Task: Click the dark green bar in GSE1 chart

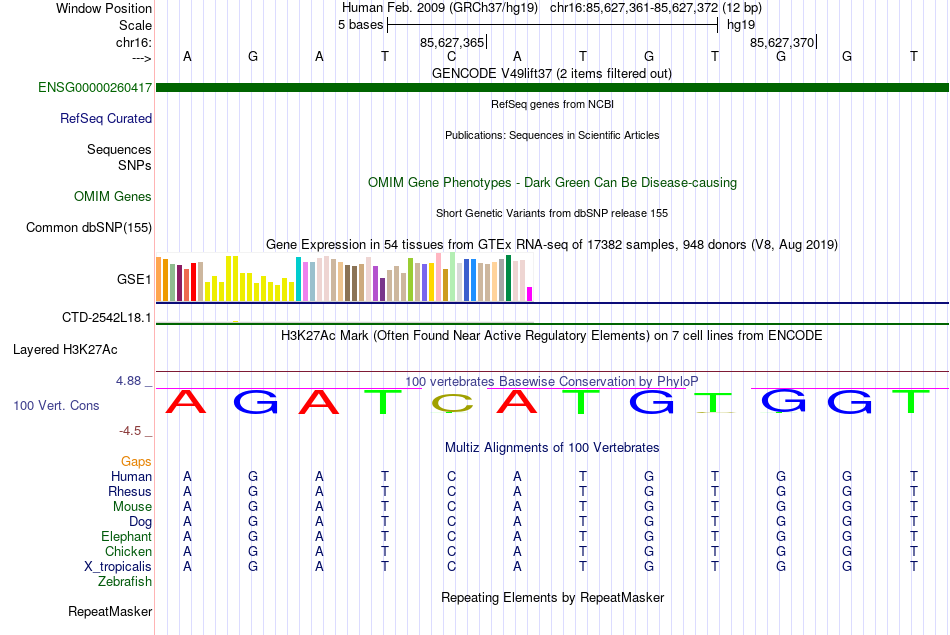Action: (508, 278)
